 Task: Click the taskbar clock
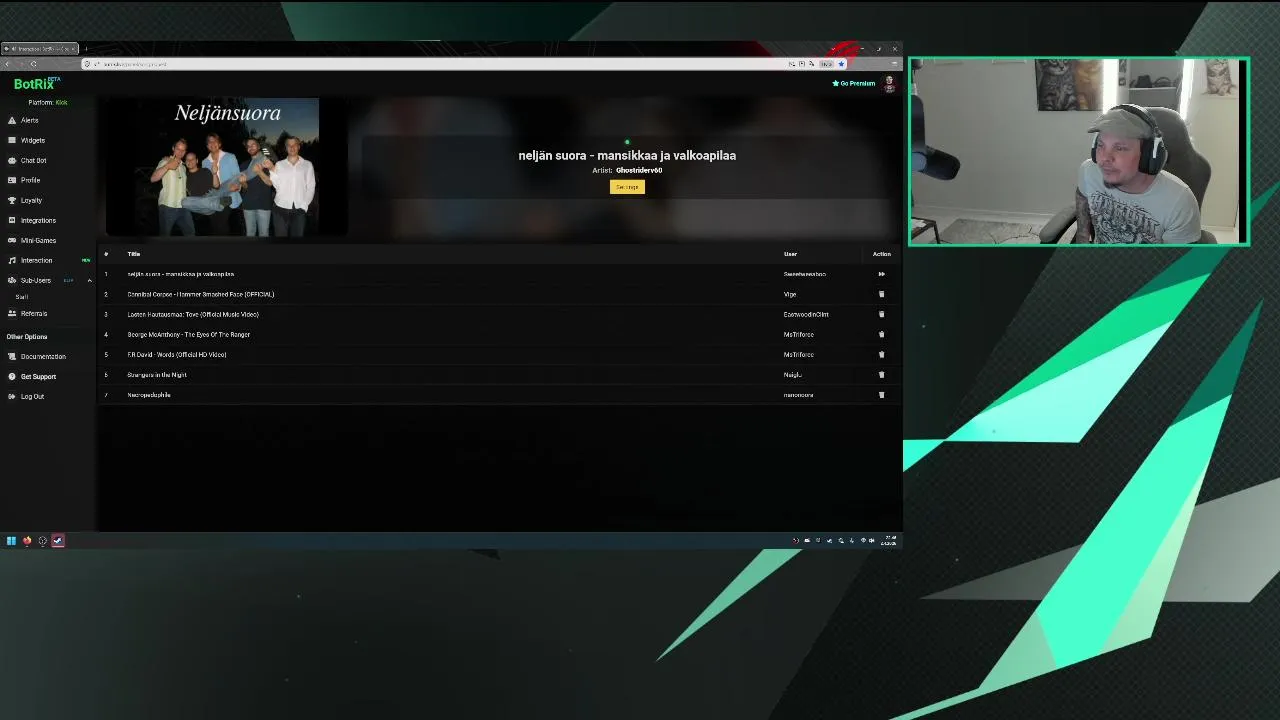tap(889, 541)
